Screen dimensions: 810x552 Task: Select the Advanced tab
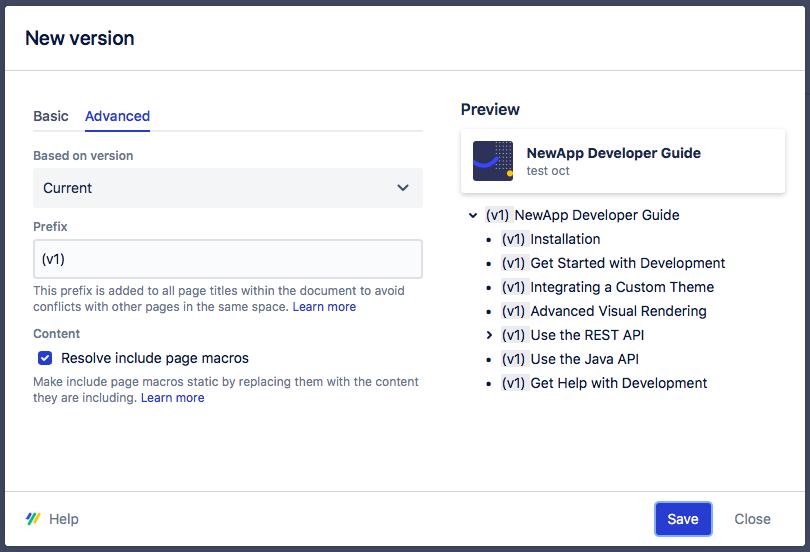click(x=117, y=116)
